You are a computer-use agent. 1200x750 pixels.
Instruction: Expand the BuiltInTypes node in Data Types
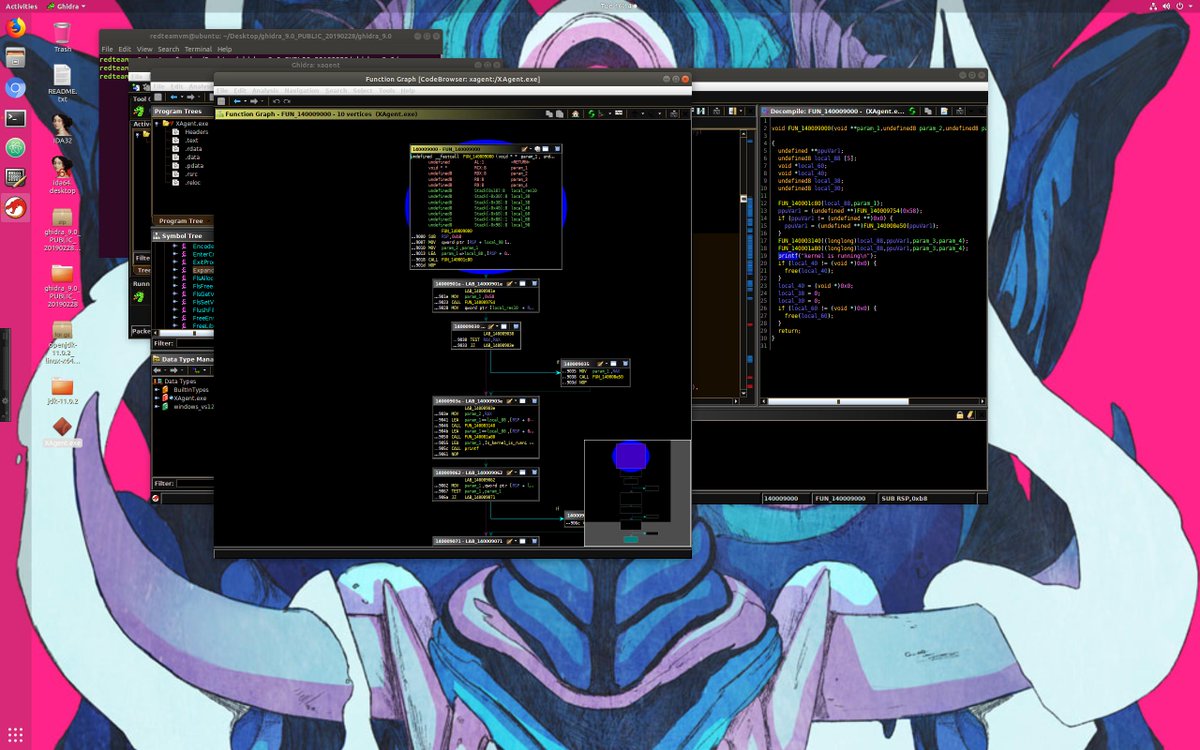pos(156,389)
